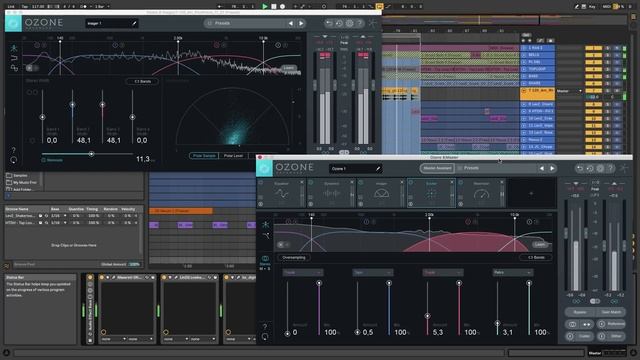Screen dimensions: 640x360
Task: Click the Ozone logo in the Master window
Action: [x=264, y=168]
